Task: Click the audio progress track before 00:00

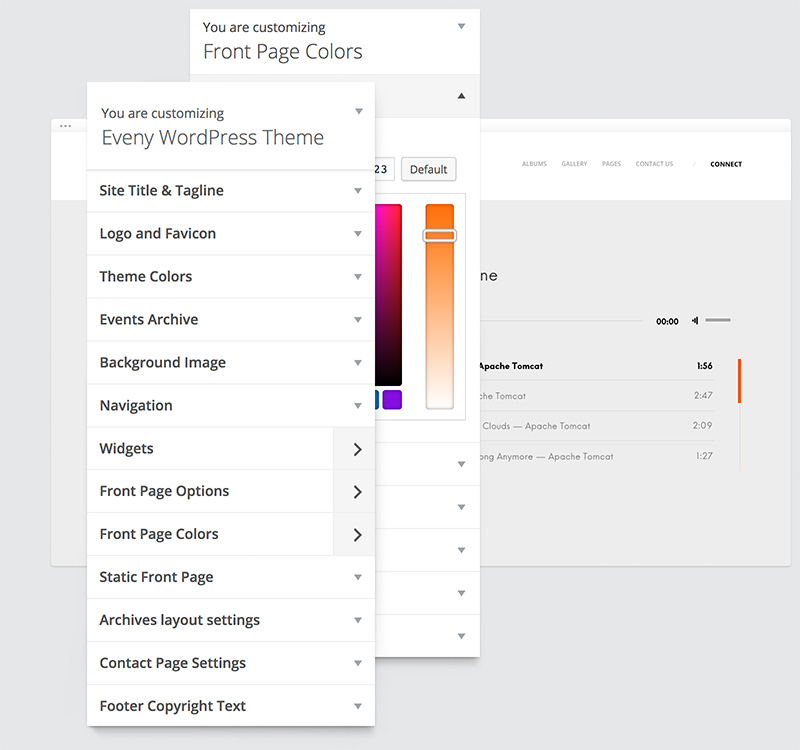Action: click(x=561, y=321)
